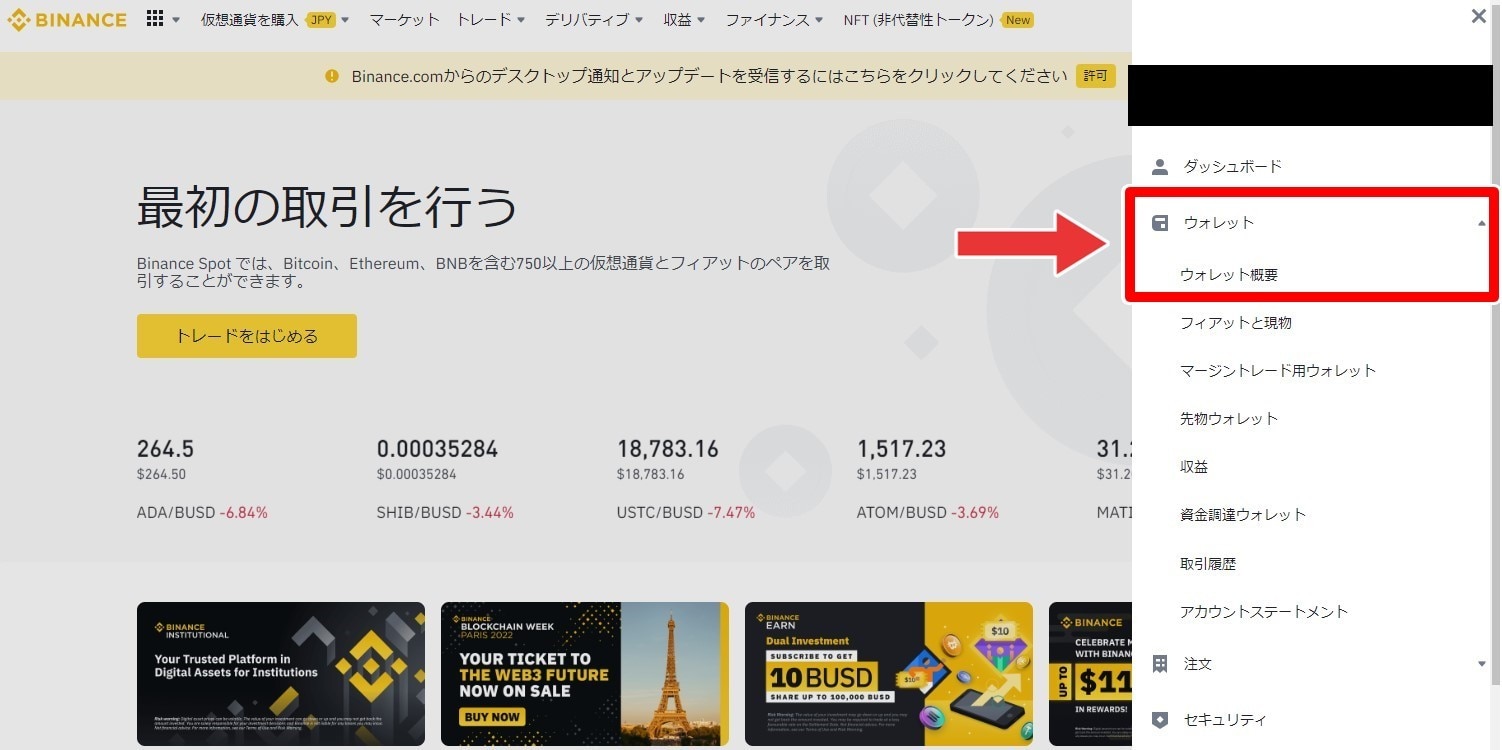Click the -6.84% change value
This screenshot has height=750, width=1502.
(x=244, y=513)
